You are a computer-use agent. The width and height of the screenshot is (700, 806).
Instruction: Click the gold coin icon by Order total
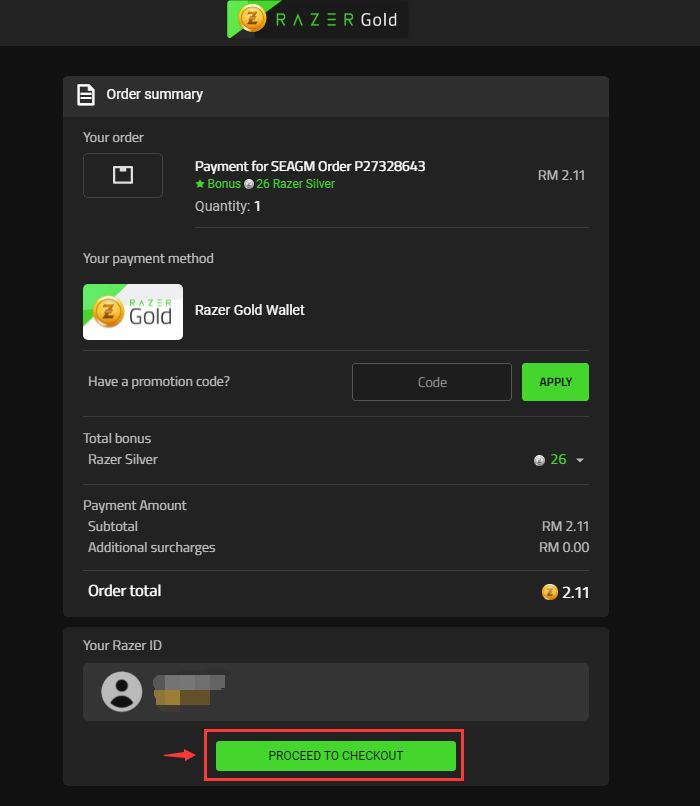[x=549, y=592]
